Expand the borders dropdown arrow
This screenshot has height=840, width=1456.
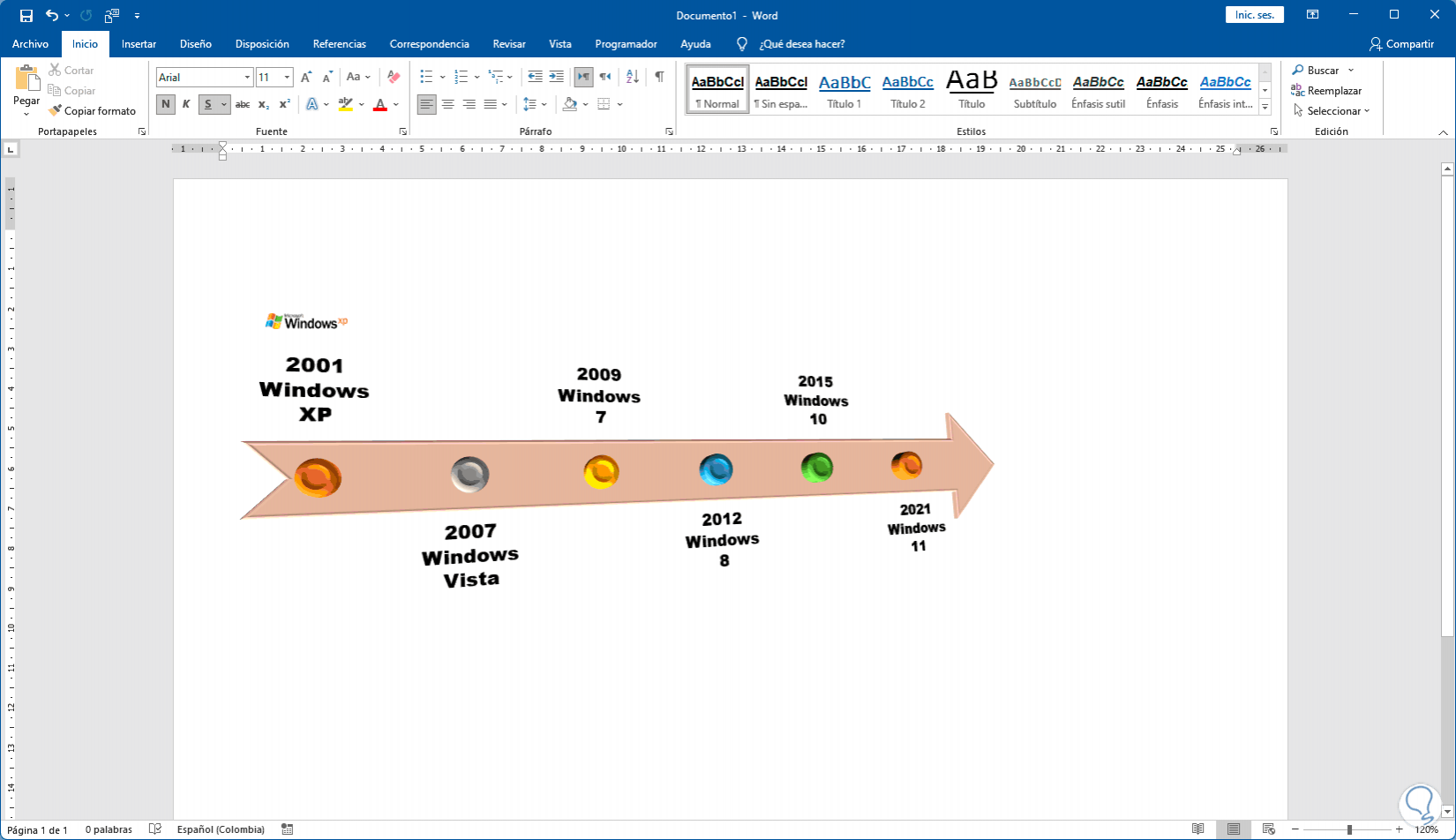tap(620, 104)
